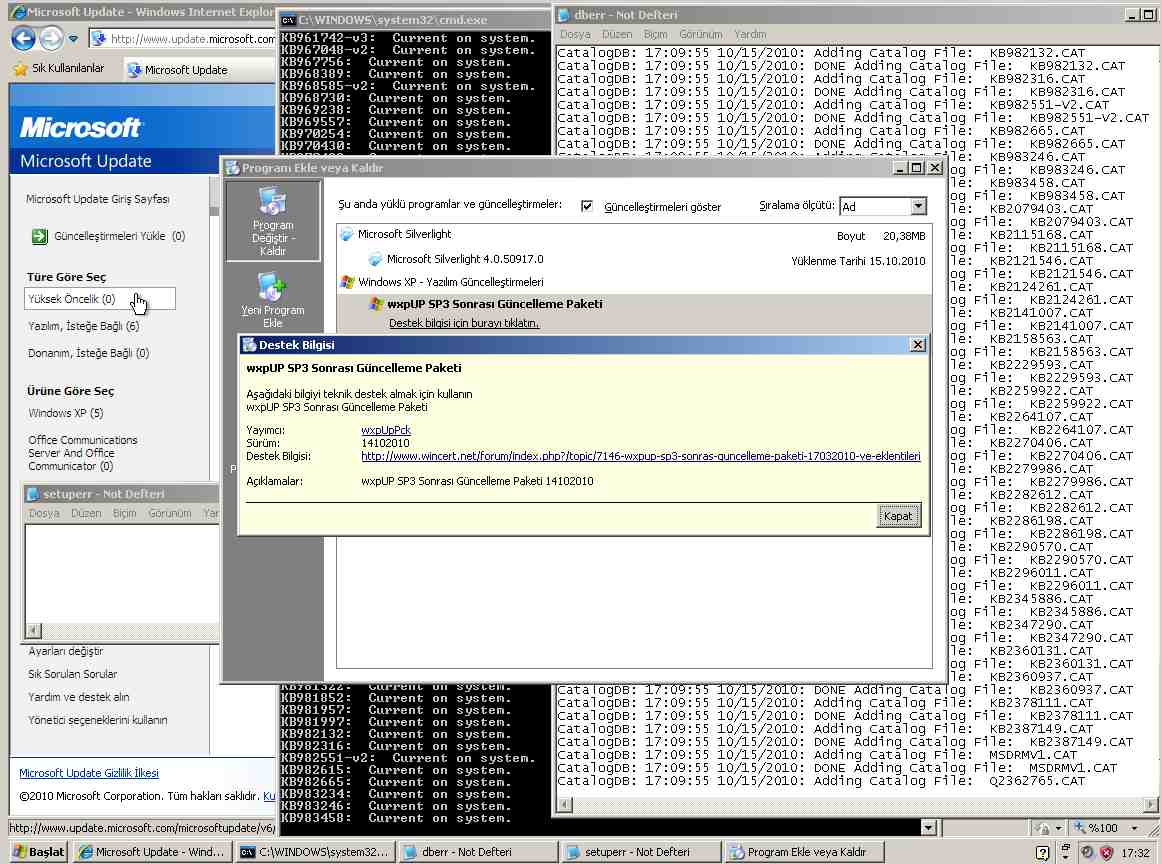Click the Microsoft Update Gizlilik İlkesi link
1162x864 pixels.
[89, 773]
